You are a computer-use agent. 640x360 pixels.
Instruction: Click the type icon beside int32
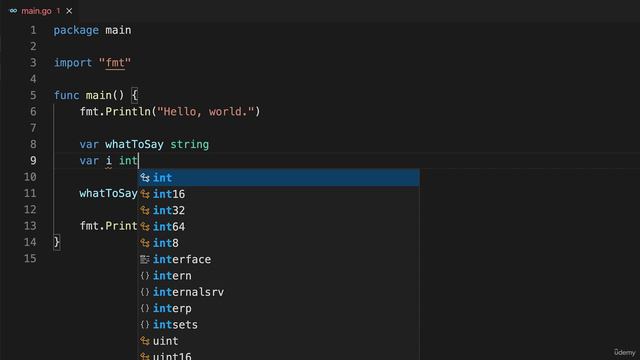145,211
